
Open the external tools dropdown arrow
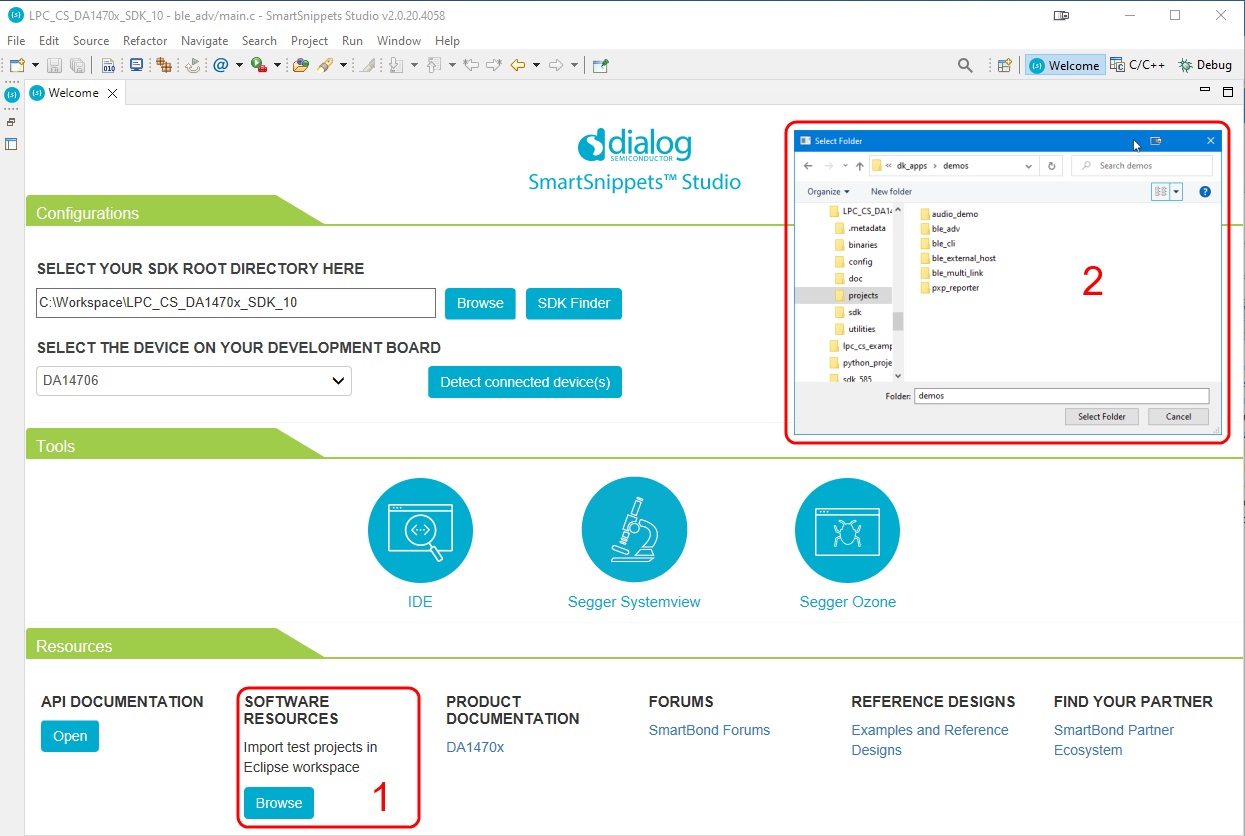[x=277, y=65]
